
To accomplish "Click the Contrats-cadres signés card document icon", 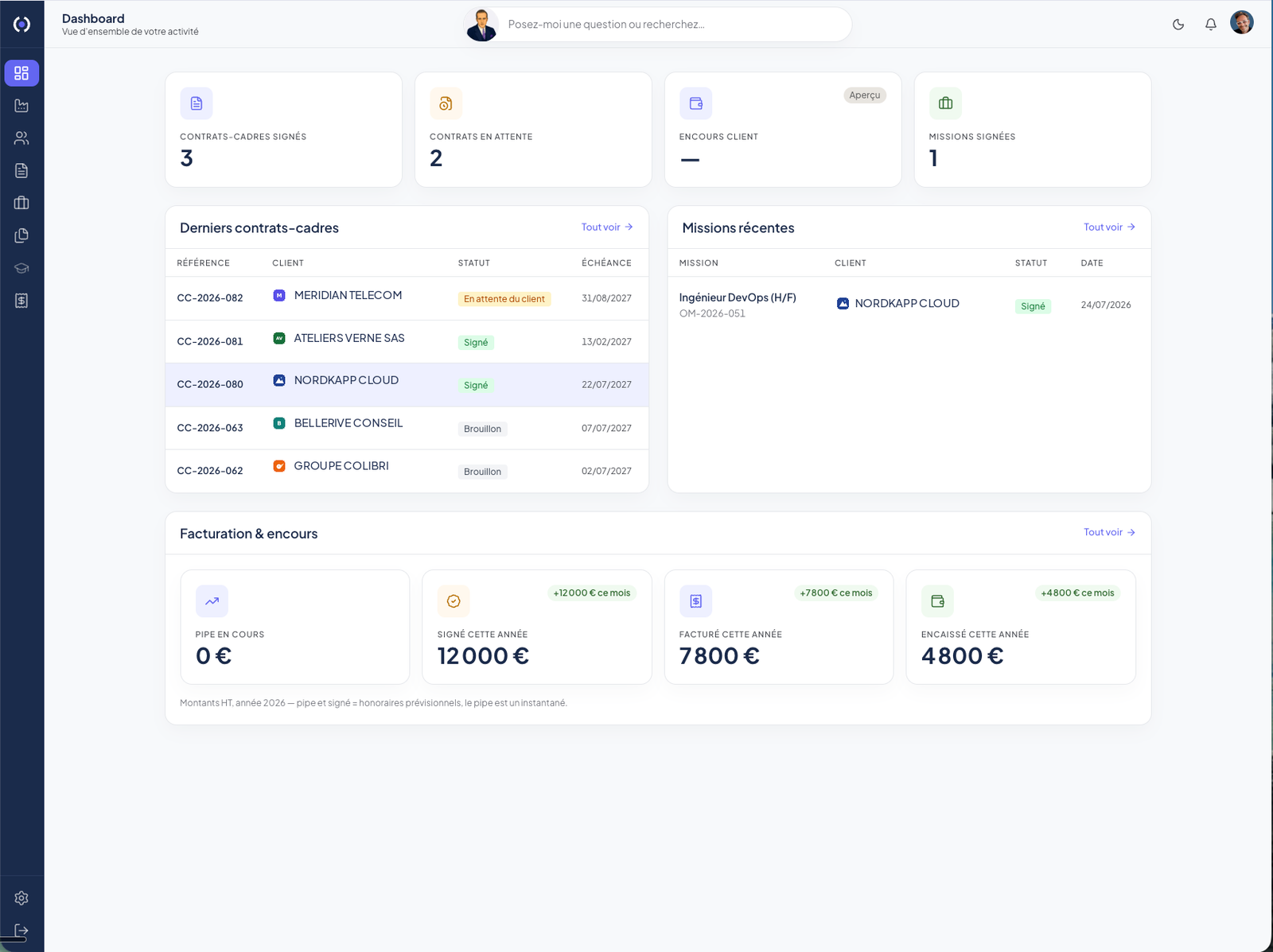I will pyautogui.click(x=197, y=103).
